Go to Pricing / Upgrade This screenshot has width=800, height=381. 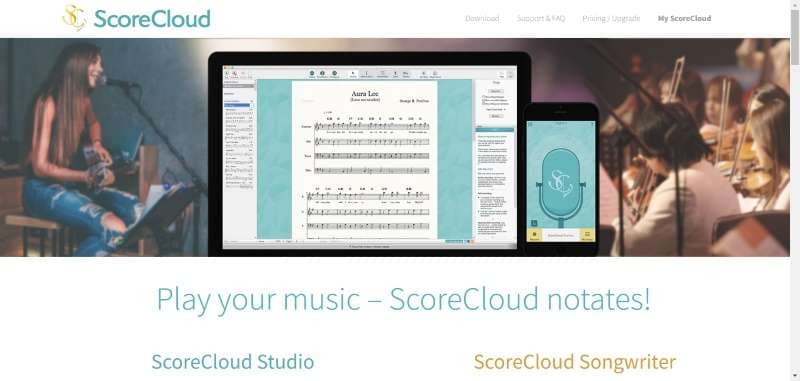(611, 18)
